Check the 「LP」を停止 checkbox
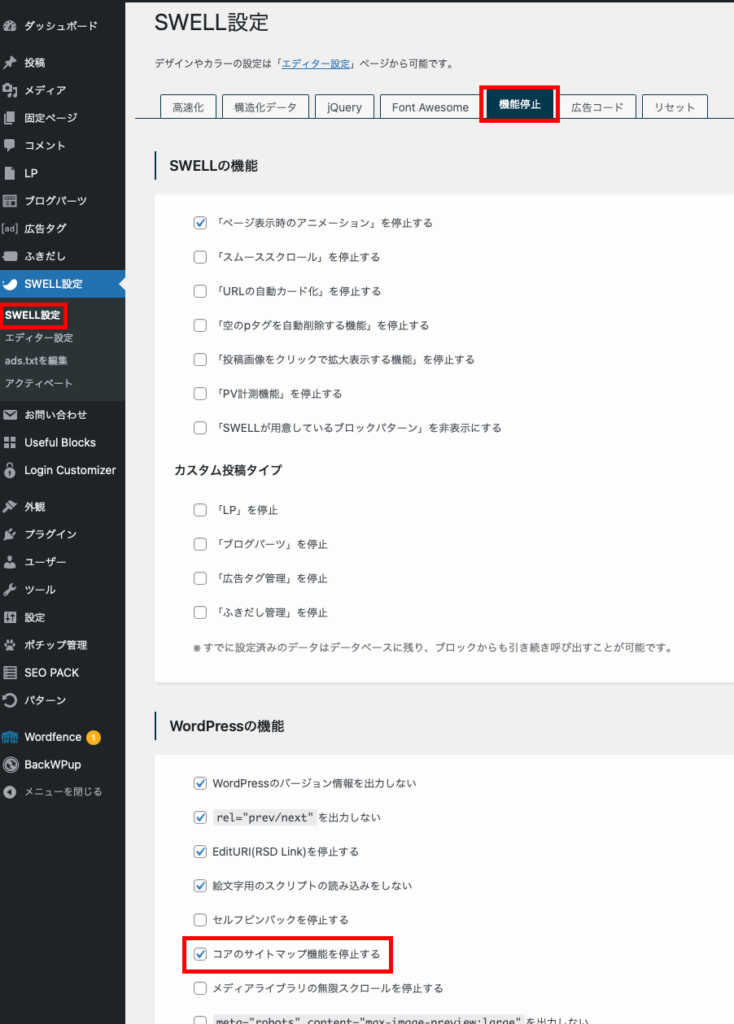This screenshot has width=734, height=1024. 200,510
